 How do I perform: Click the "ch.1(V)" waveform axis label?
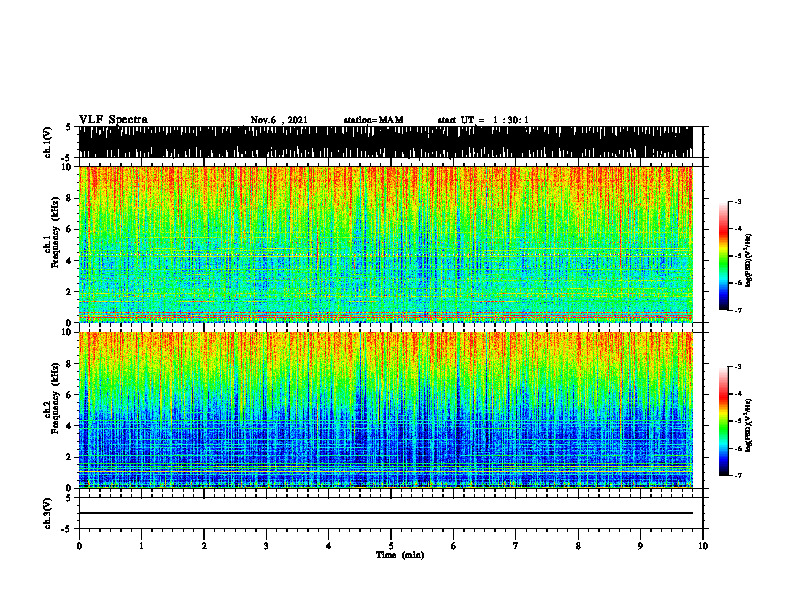(48, 142)
